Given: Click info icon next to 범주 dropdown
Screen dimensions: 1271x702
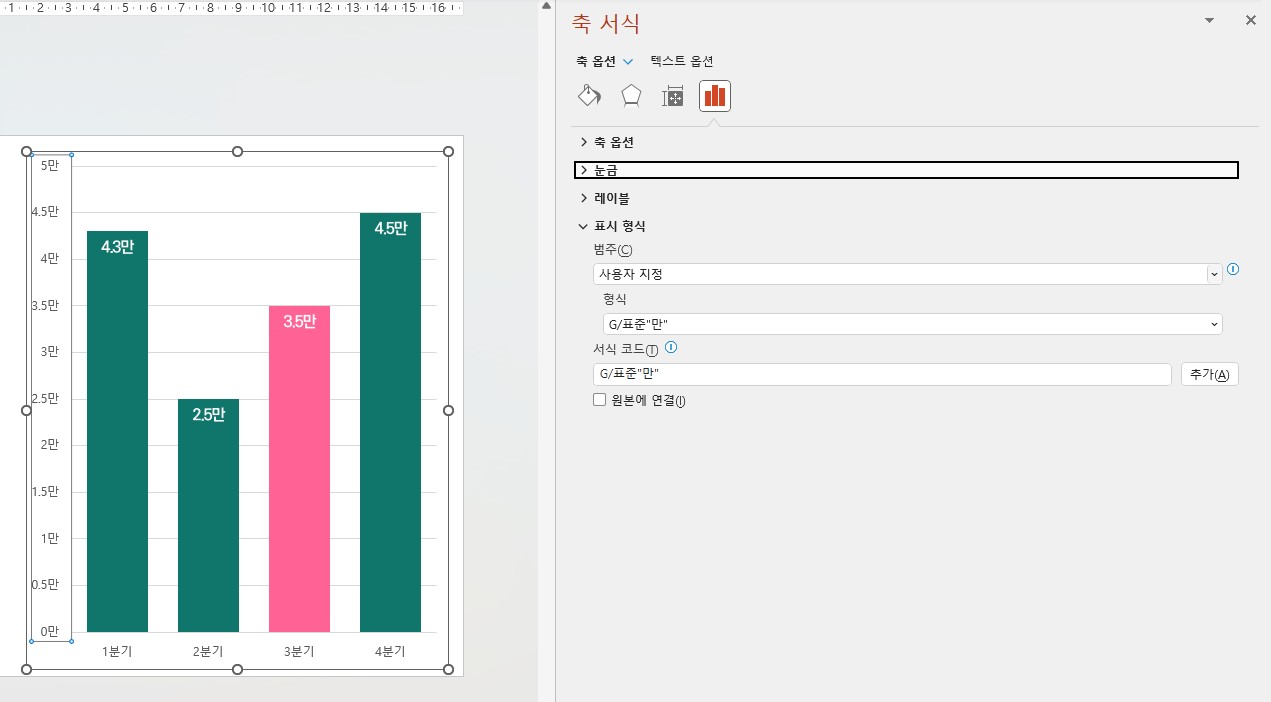Looking at the screenshot, I should click(x=1233, y=269).
